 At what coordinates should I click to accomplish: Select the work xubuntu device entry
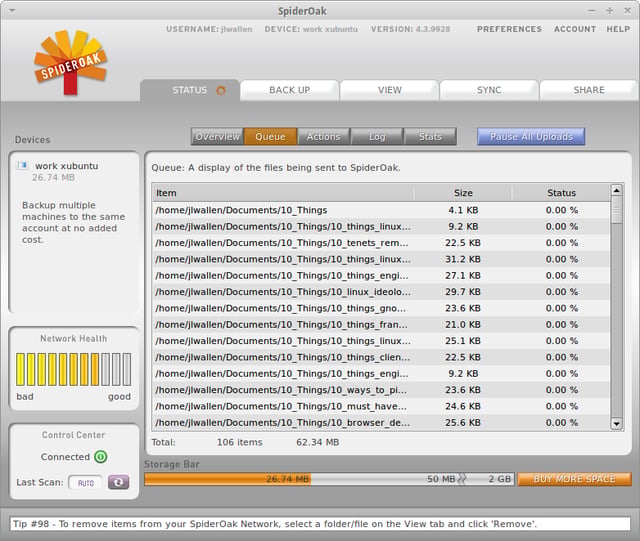tap(66, 166)
